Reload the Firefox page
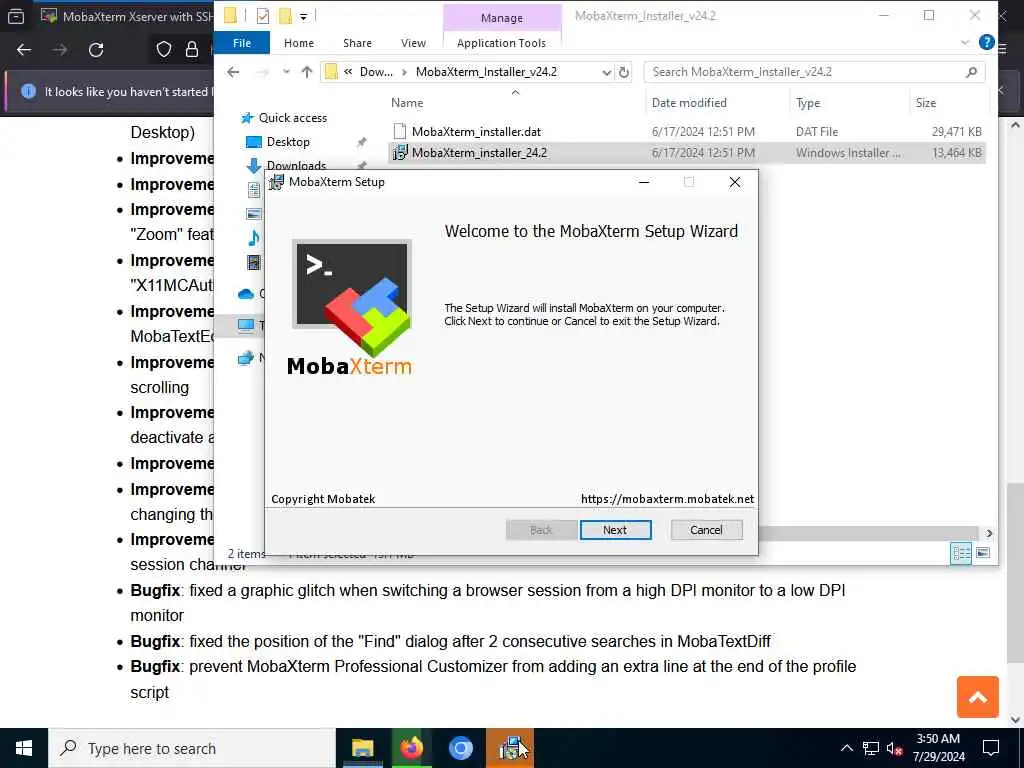1024x768 pixels. coord(96,50)
